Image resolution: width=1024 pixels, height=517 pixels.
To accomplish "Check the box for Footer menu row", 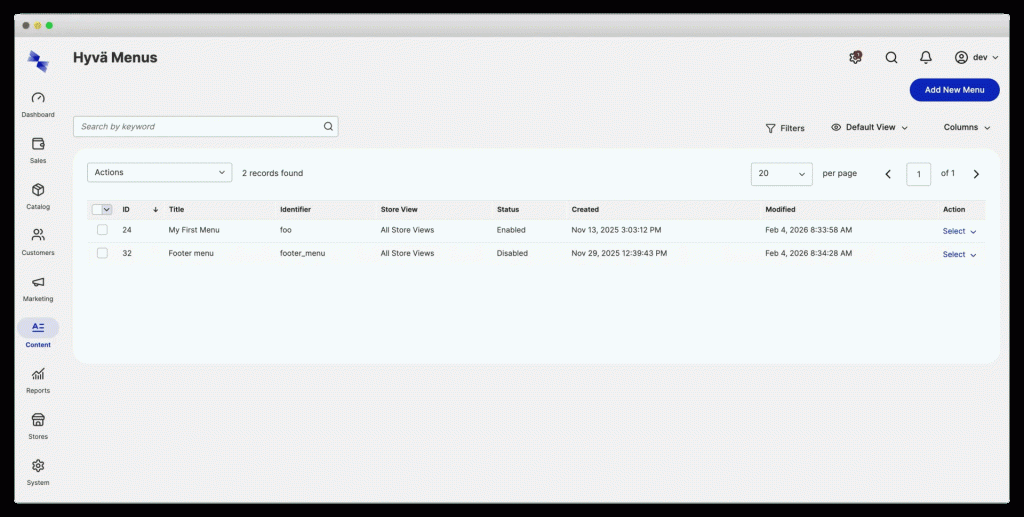I will (103, 253).
